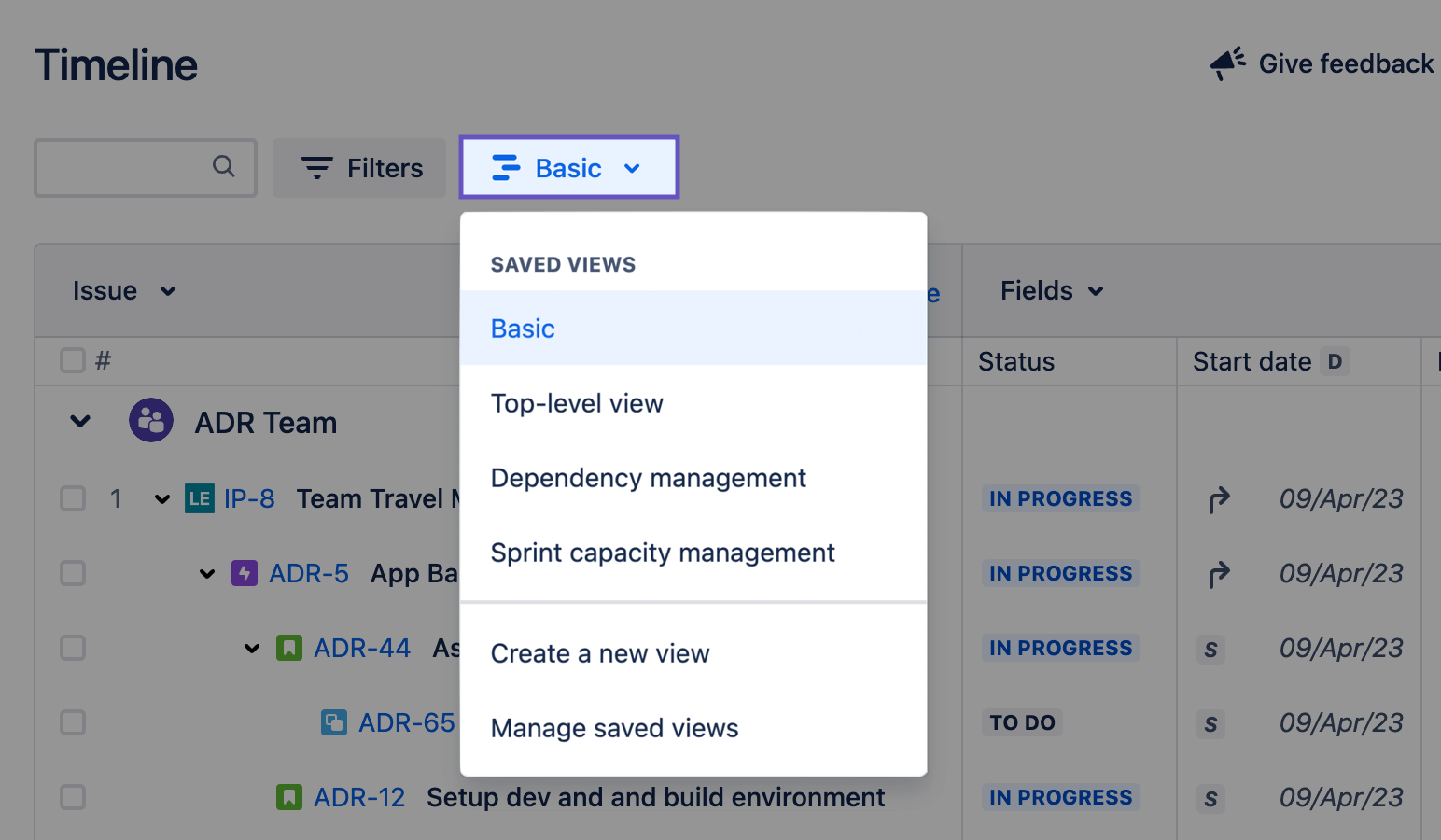
Task: Check the checkbox on the IP-8 row
Action: tap(72, 498)
